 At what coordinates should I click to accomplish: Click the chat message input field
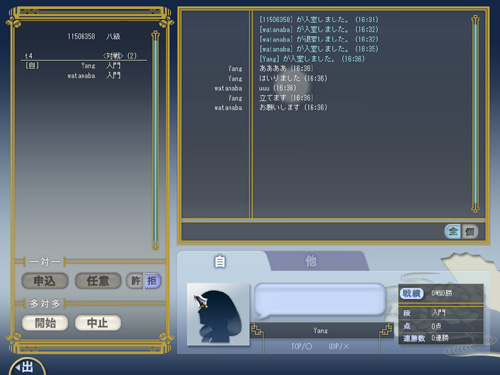(312, 231)
